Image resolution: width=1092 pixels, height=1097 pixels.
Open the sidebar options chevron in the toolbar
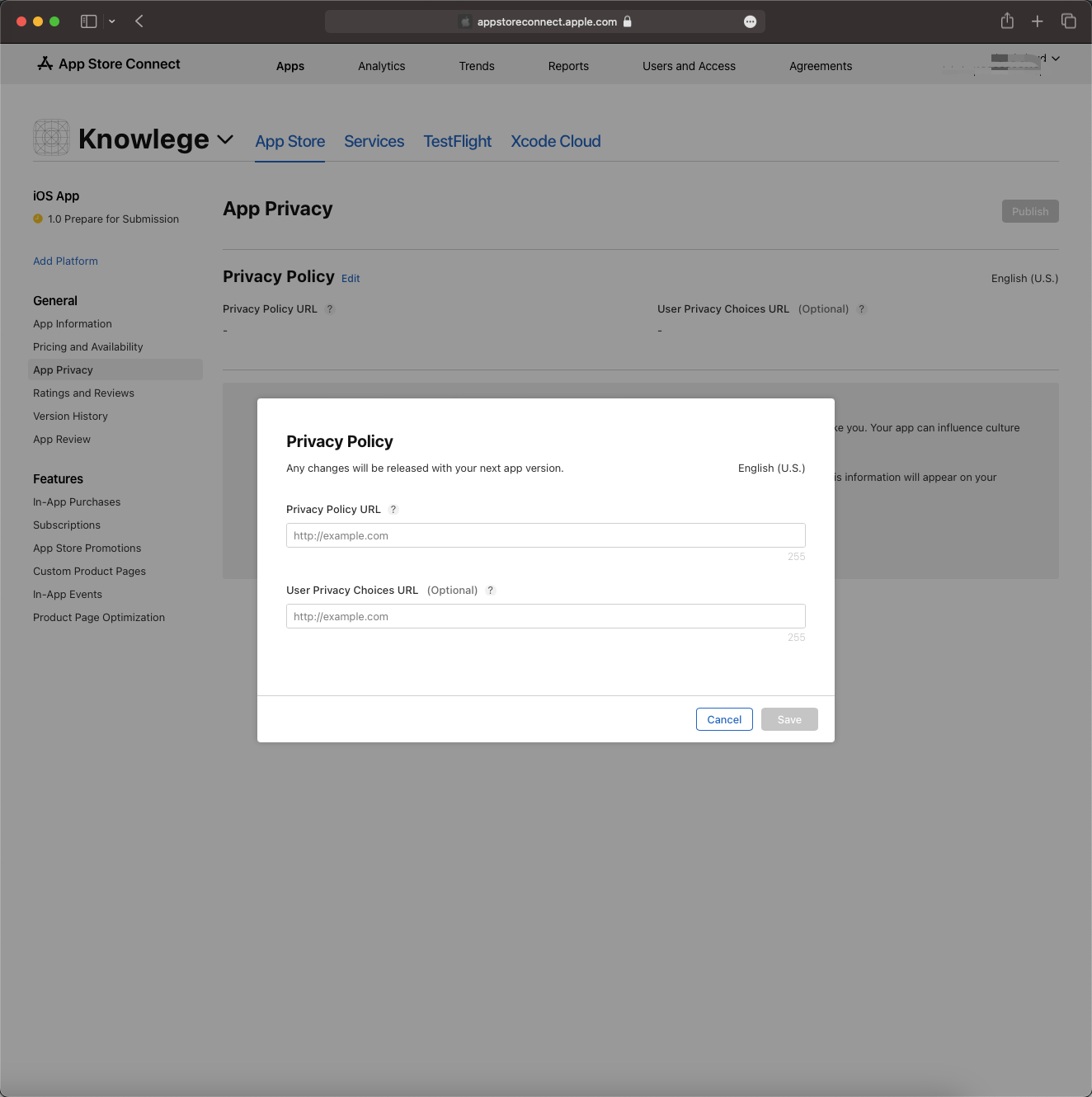112,21
